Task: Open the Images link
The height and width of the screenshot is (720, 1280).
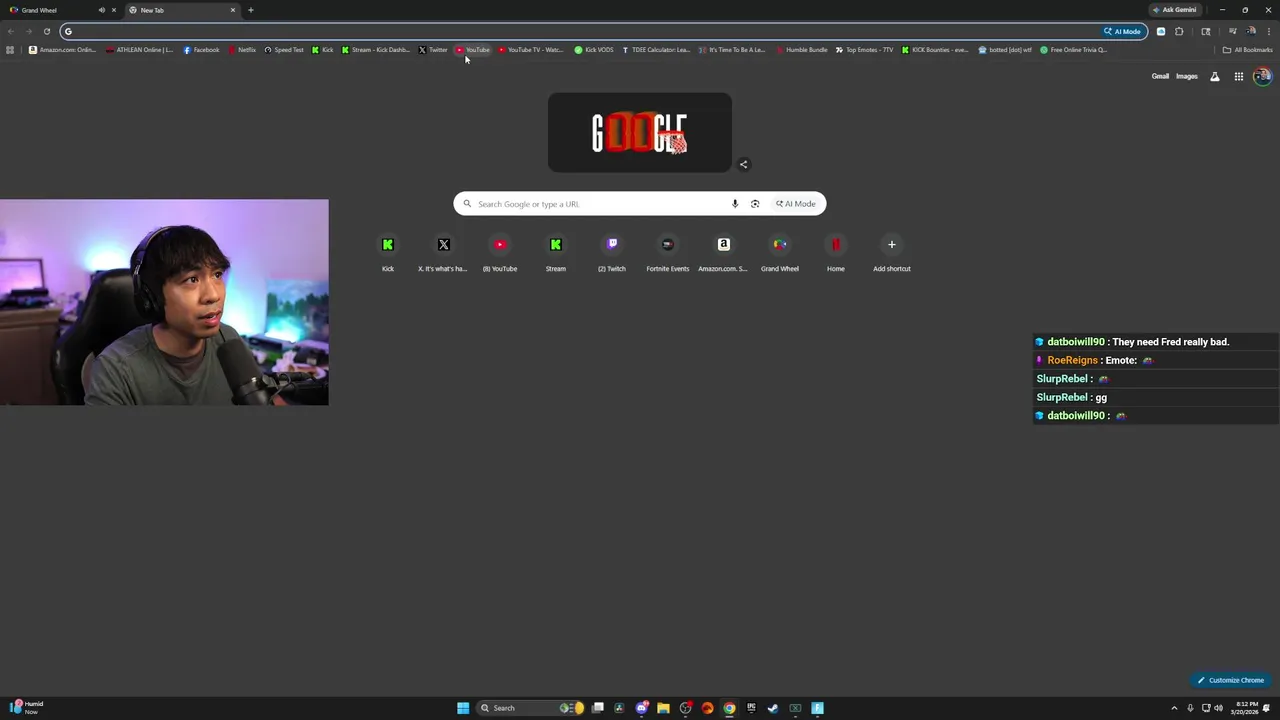Action: [x=1187, y=76]
